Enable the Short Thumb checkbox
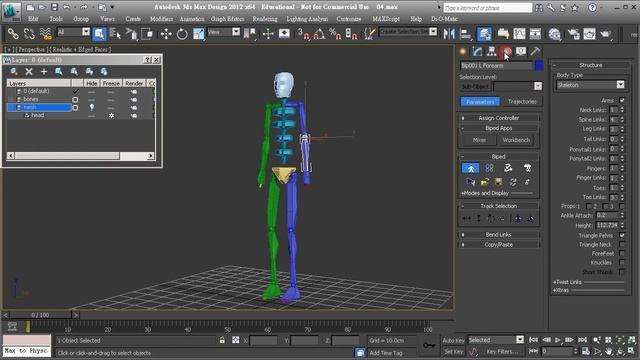This screenshot has height=360, width=640. [x=622, y=271]
